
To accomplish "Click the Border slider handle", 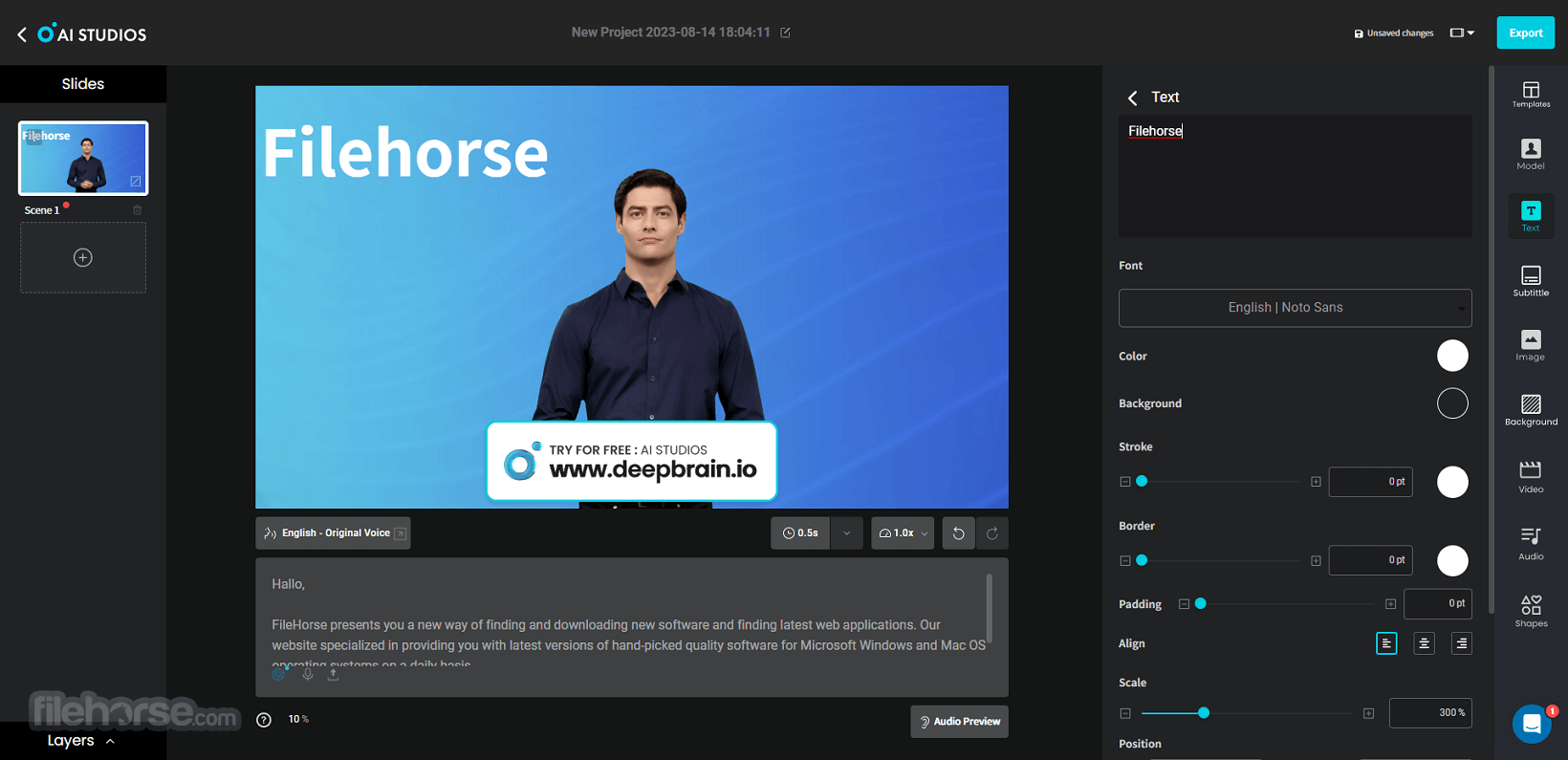I will [1142, 561].
